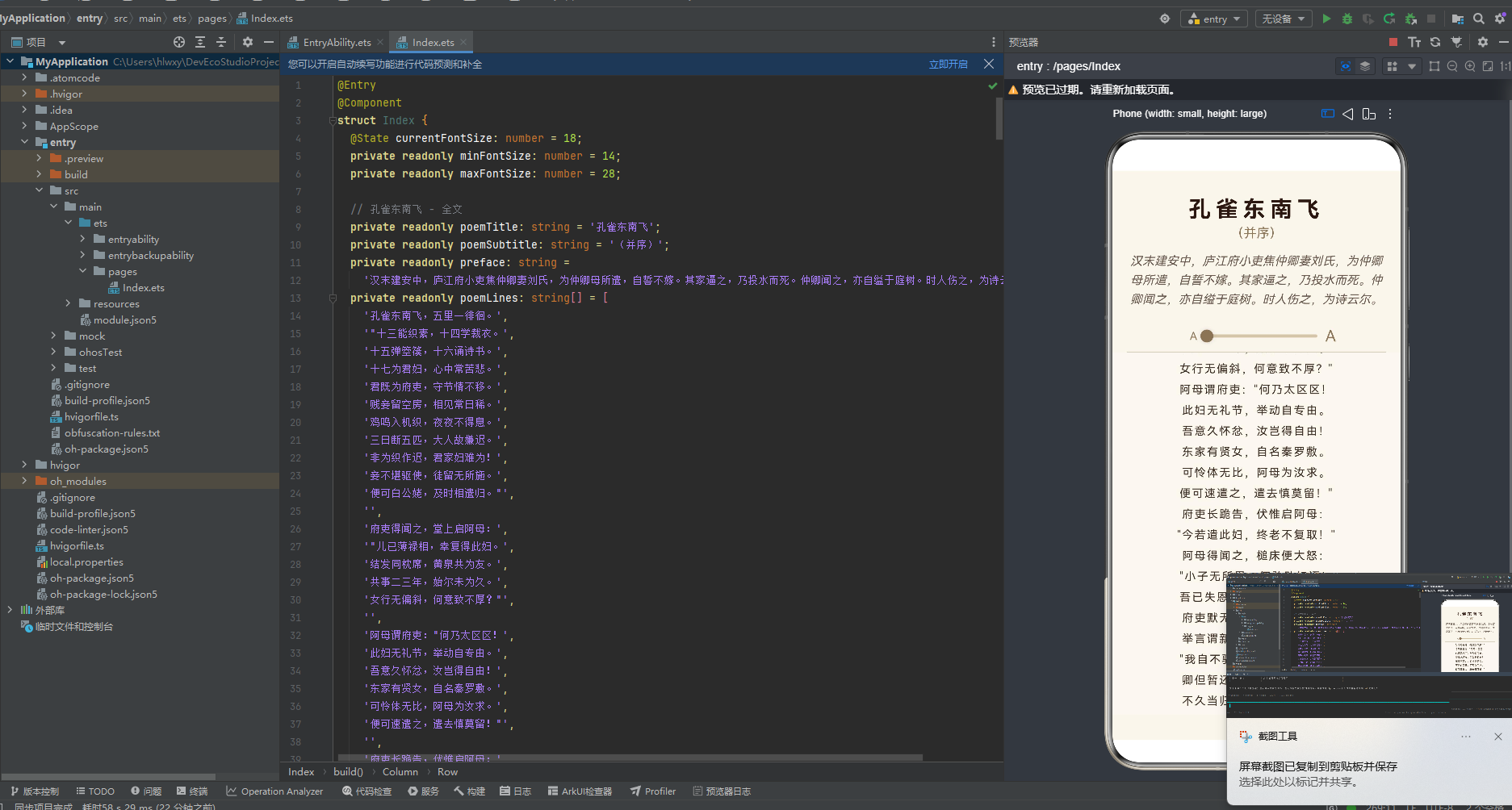The image size is (1512, 810).
Task: Open the 无设备 device selector dropdown
Action: pos(1284,19)
